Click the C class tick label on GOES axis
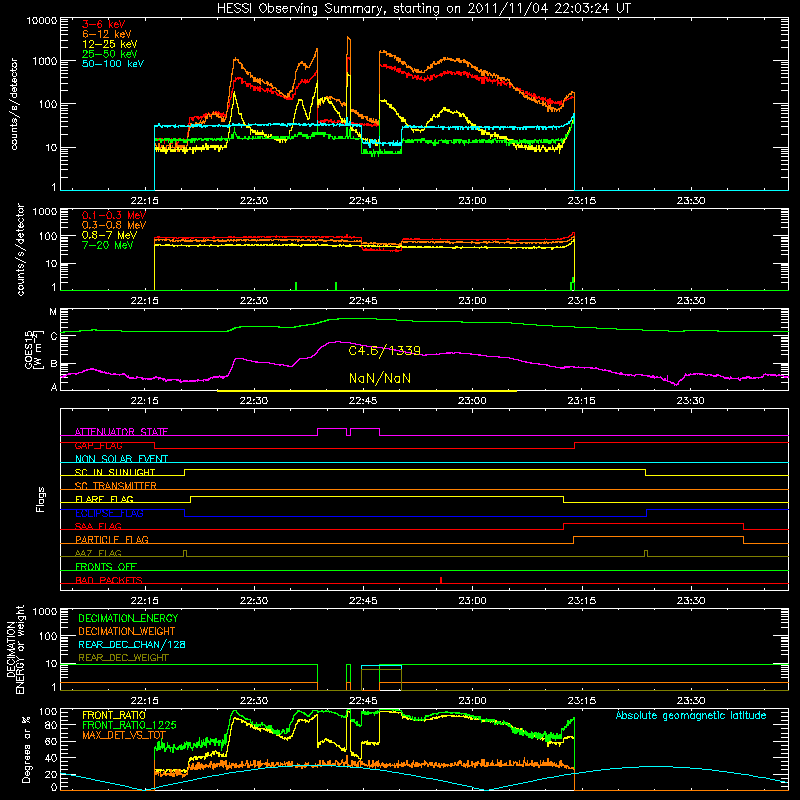 pyautogui.click(x=54, y=336)
